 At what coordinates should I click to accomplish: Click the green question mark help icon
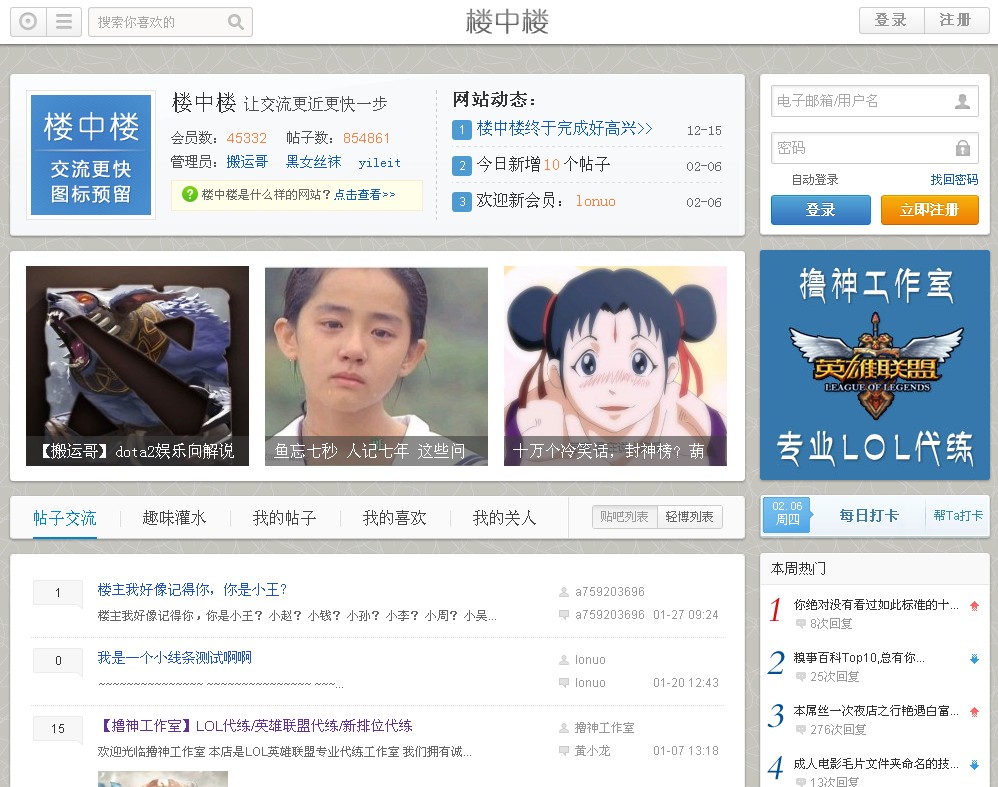[x=189, y=195]
